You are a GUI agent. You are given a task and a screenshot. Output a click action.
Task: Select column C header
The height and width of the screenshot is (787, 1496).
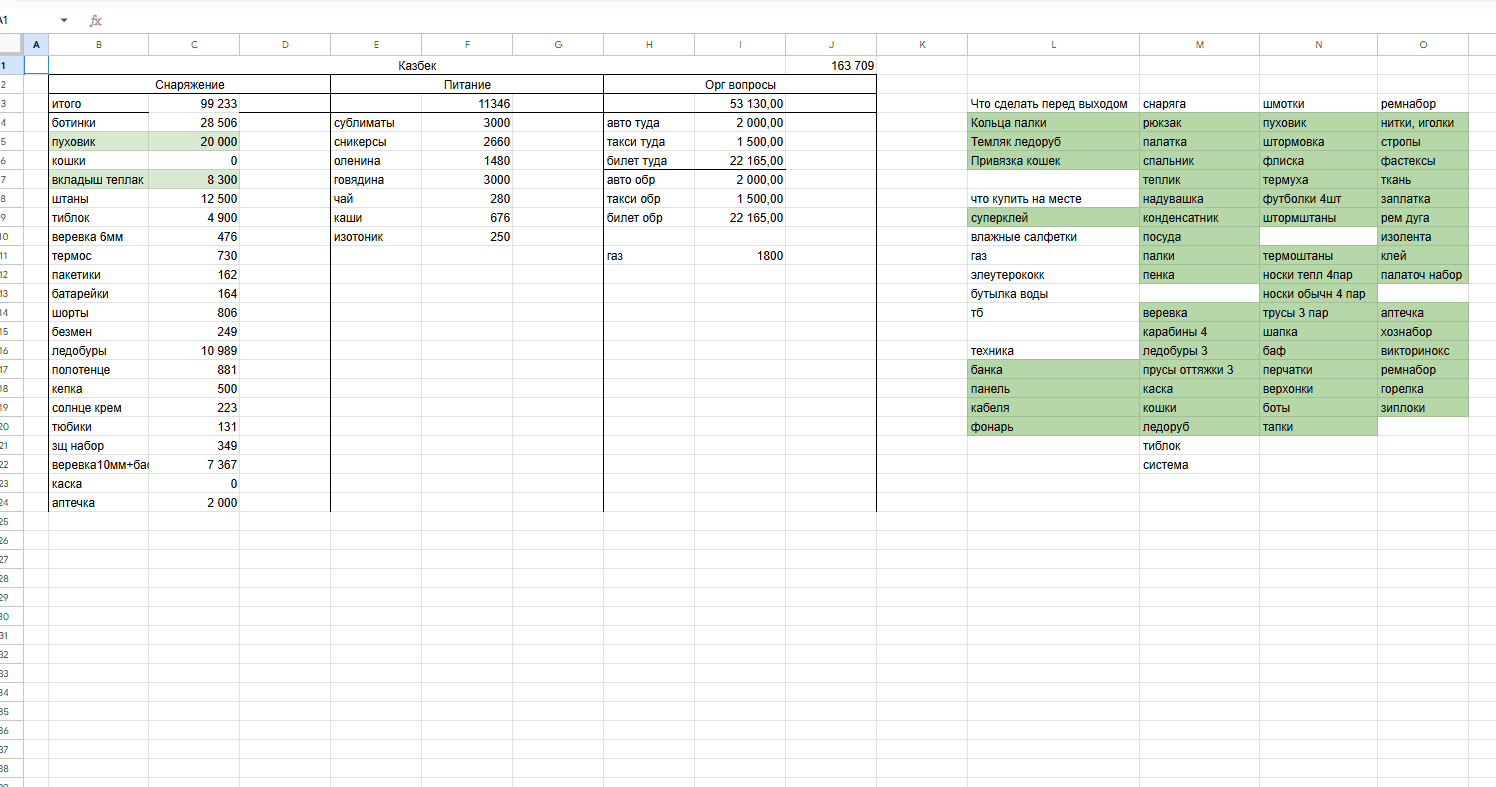(194, 44)
